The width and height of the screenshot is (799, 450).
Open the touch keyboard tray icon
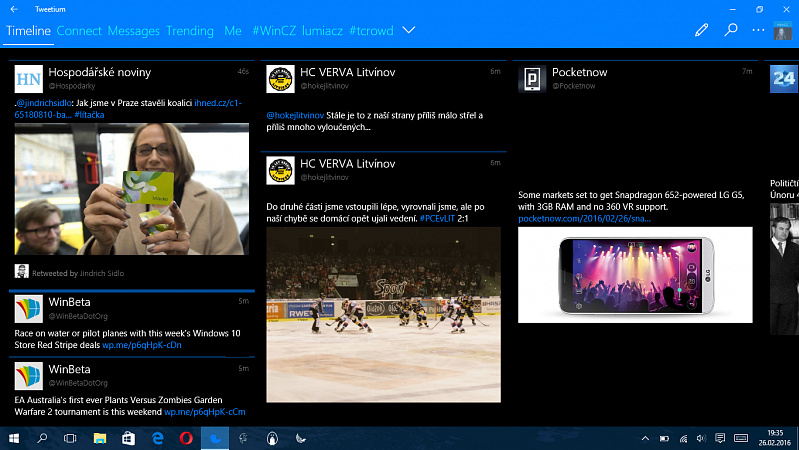tap(741, 438)
